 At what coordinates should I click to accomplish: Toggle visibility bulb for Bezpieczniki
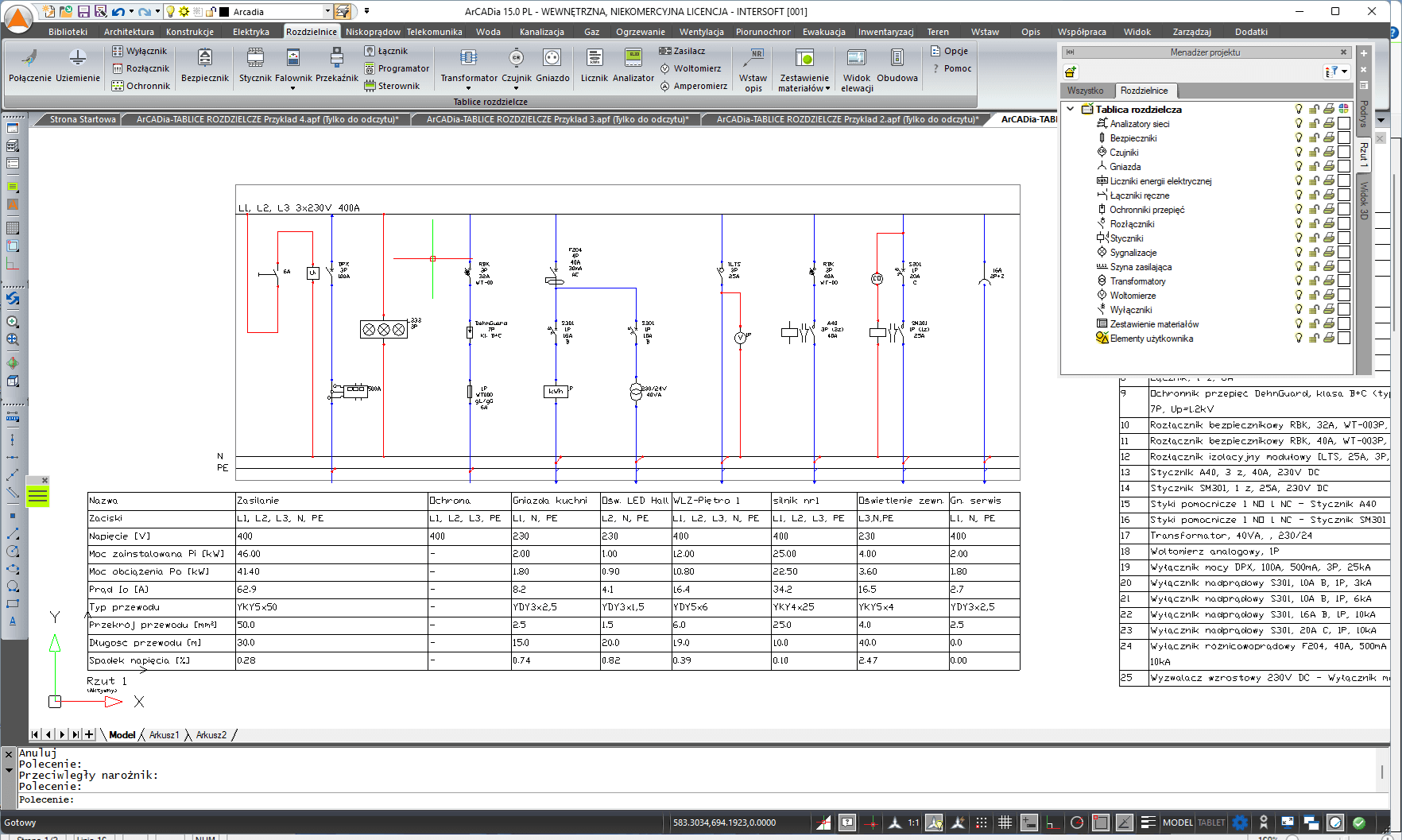click(1299, 138)
